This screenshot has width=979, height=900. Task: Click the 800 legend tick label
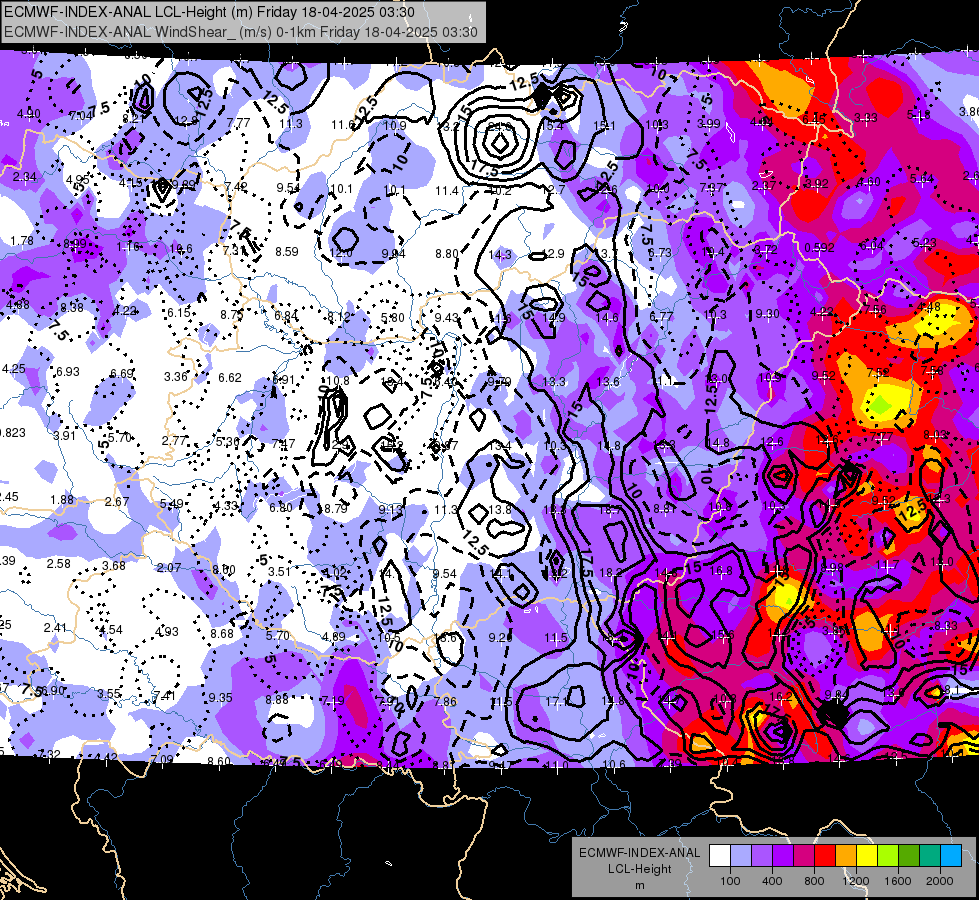click(814, 881)
